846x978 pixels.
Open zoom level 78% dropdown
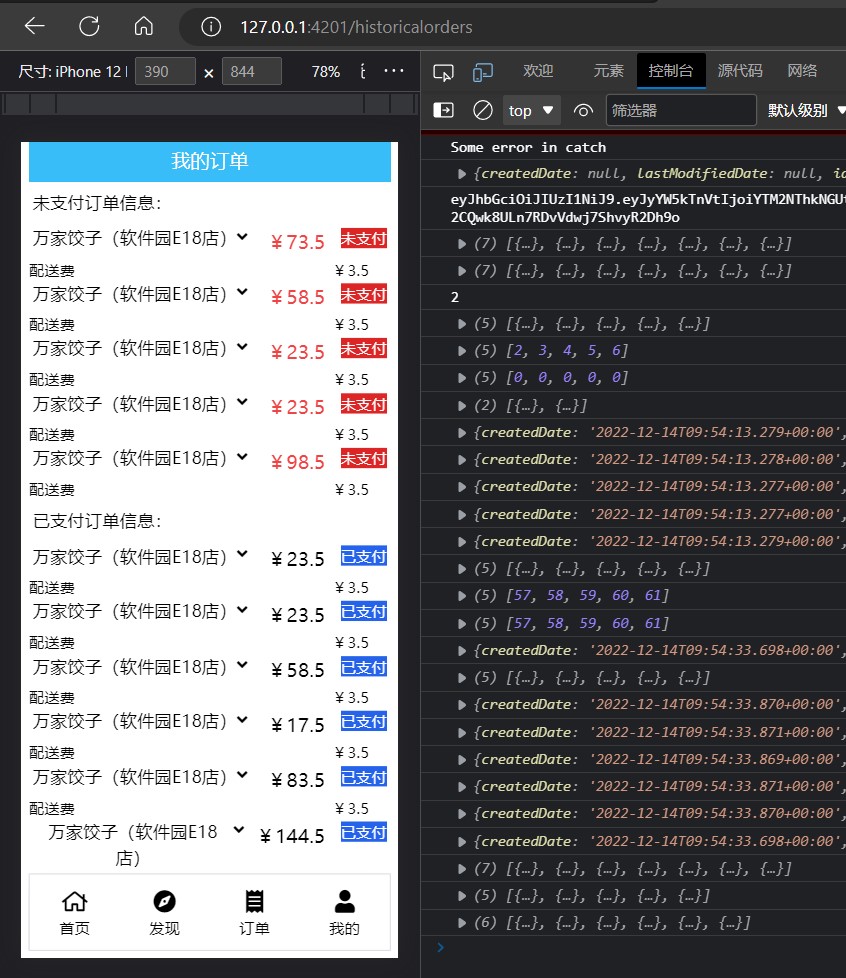coord(326,72)
